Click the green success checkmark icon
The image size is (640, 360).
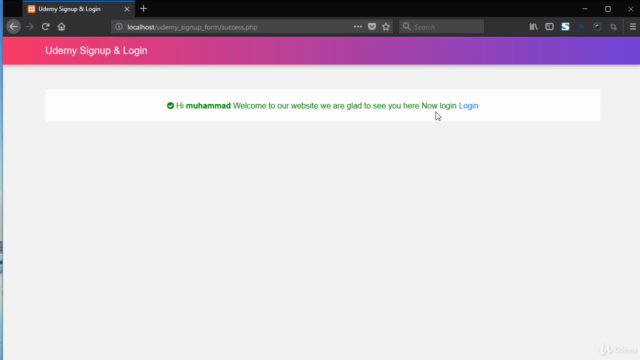170,106
